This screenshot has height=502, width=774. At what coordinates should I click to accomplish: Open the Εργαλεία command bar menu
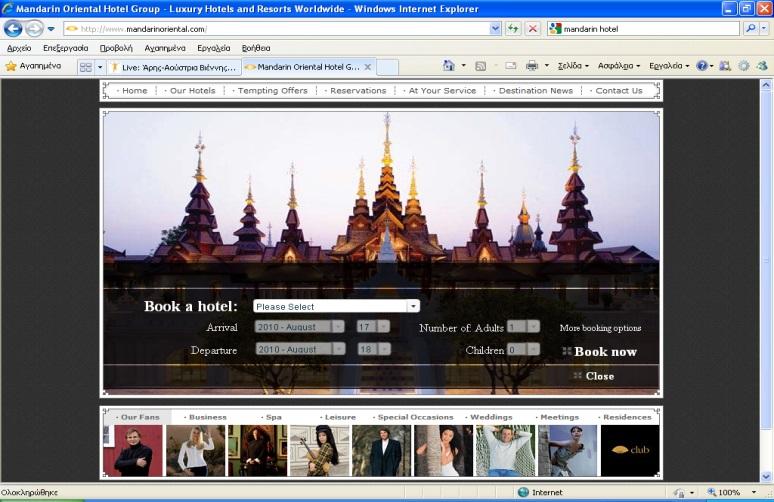(669, 66)
